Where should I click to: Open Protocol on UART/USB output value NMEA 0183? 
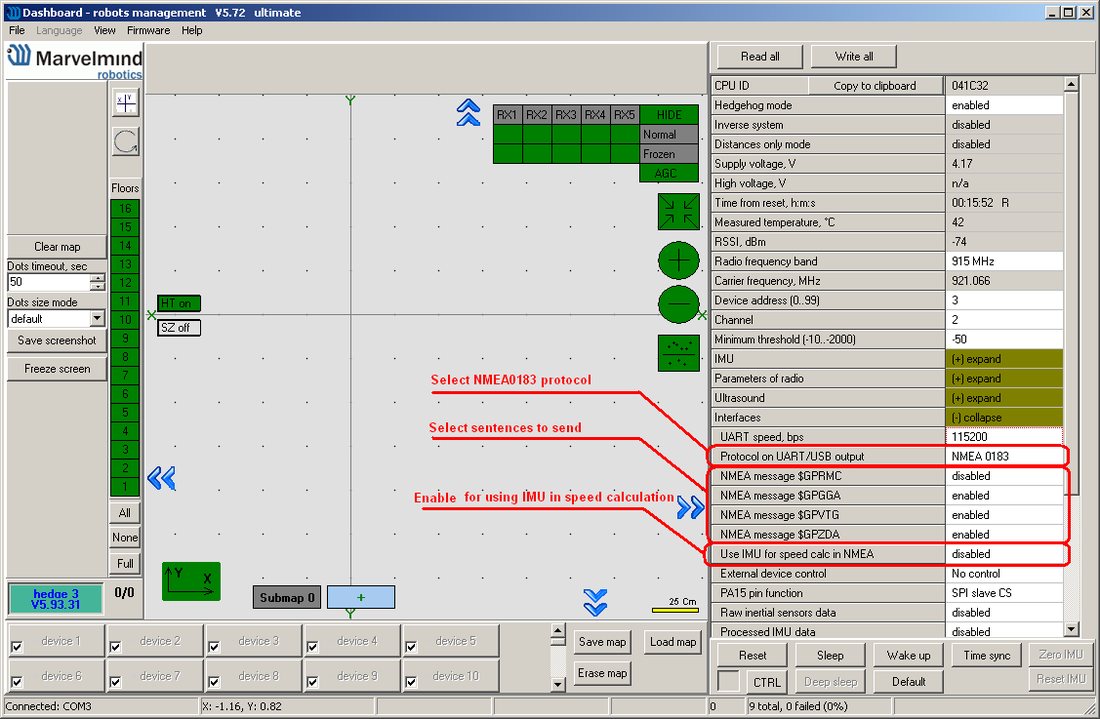coord(1004,457)
